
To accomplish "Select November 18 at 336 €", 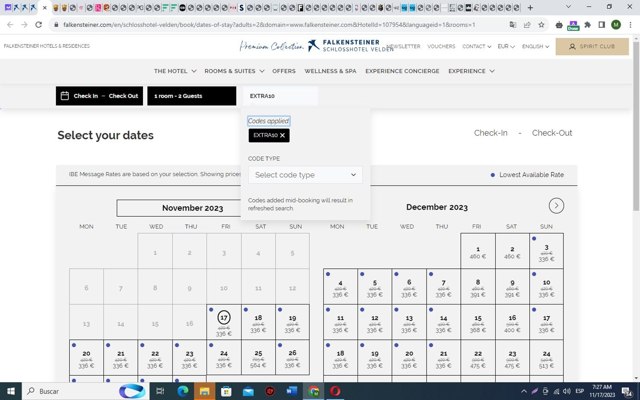I will click(x=258, y=322).
